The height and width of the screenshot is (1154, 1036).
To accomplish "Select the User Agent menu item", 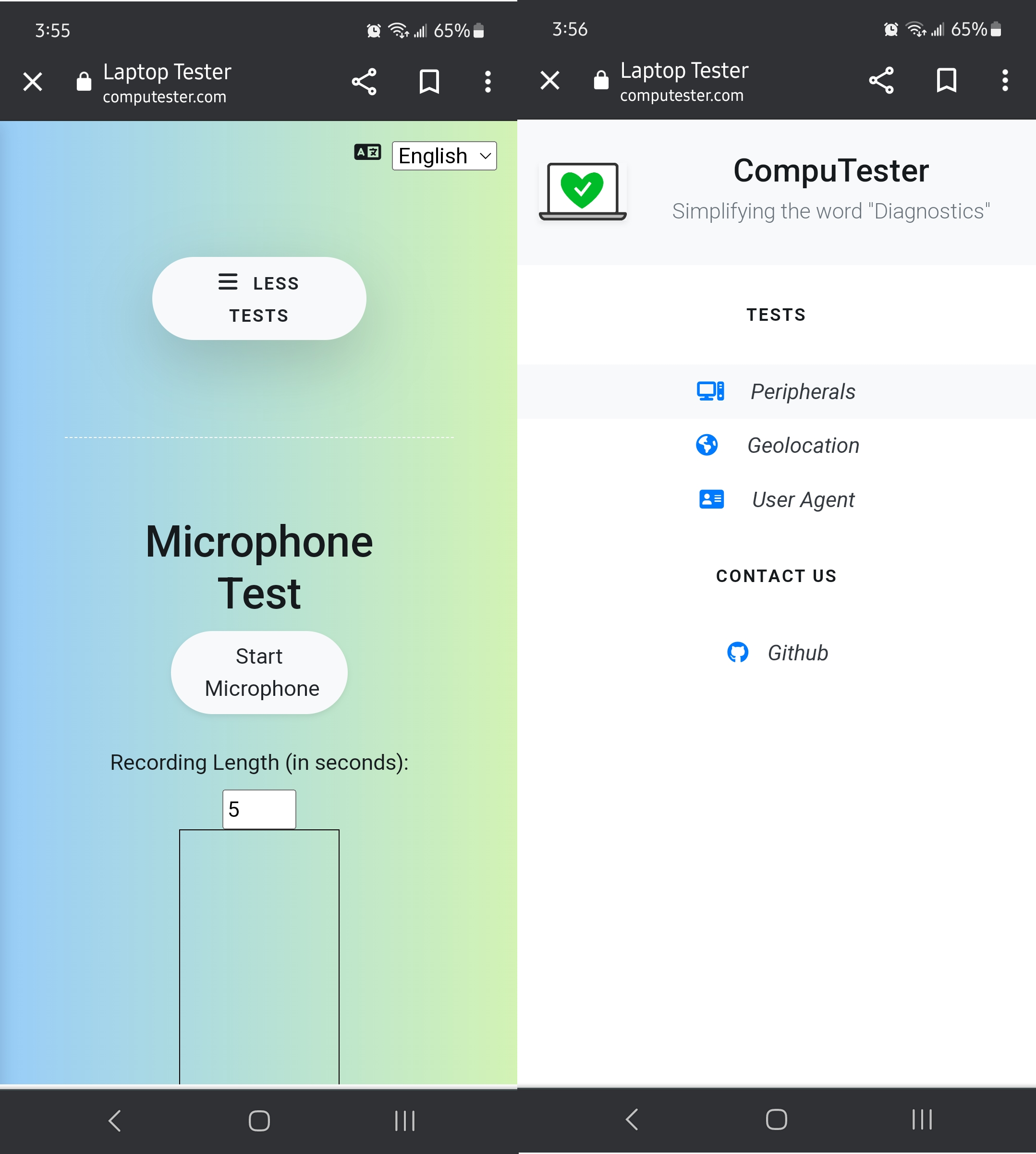I will (x=803, y=499).
